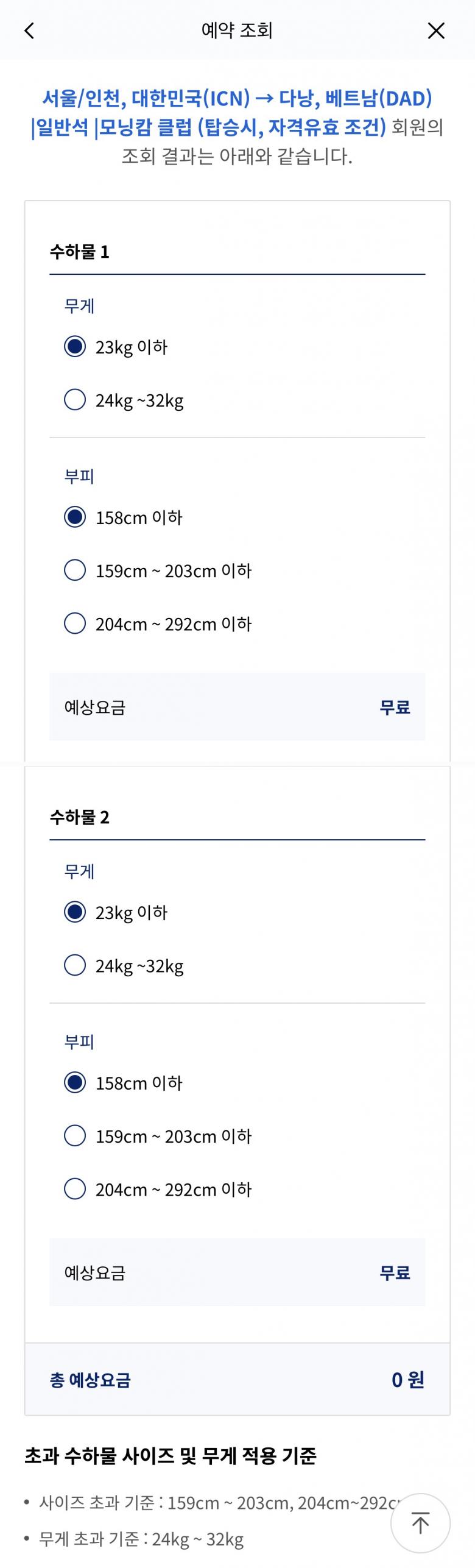Select 24kg ~32kg for 수하물 1

(75, 400)
